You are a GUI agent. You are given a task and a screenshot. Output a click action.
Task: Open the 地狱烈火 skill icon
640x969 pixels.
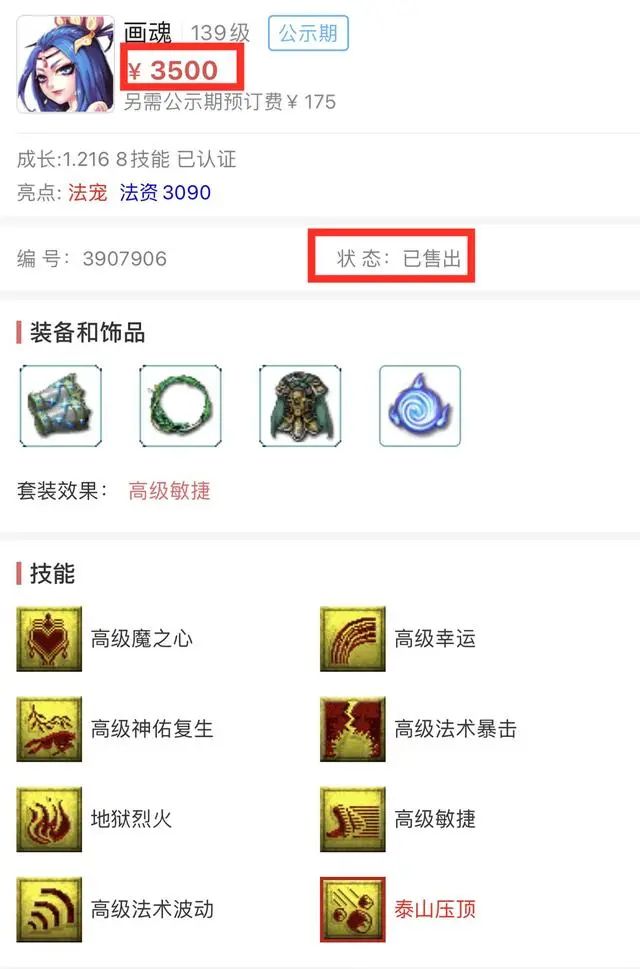tap(49, 819)
